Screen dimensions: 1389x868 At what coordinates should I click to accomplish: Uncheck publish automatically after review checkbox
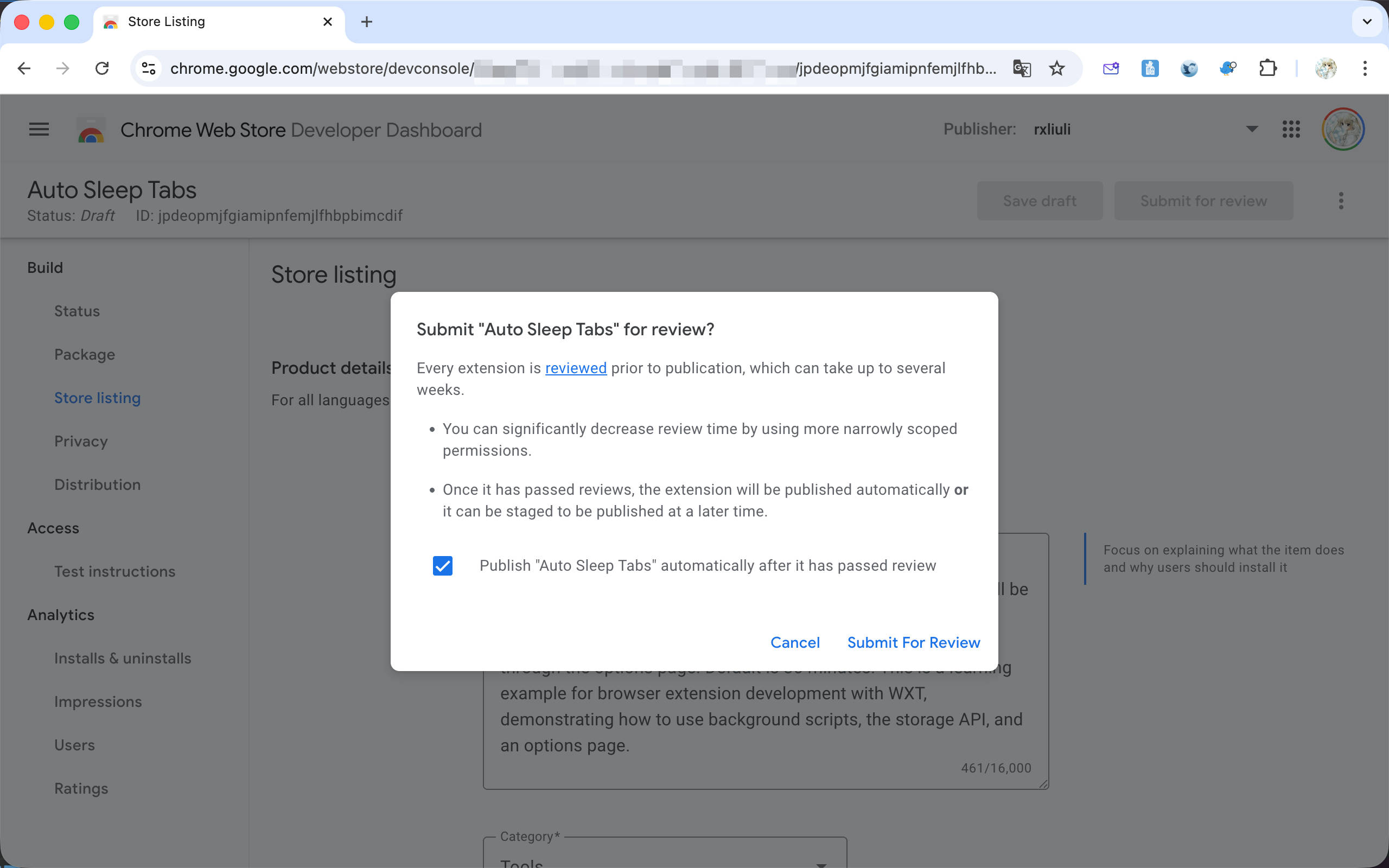coord(443,565)
